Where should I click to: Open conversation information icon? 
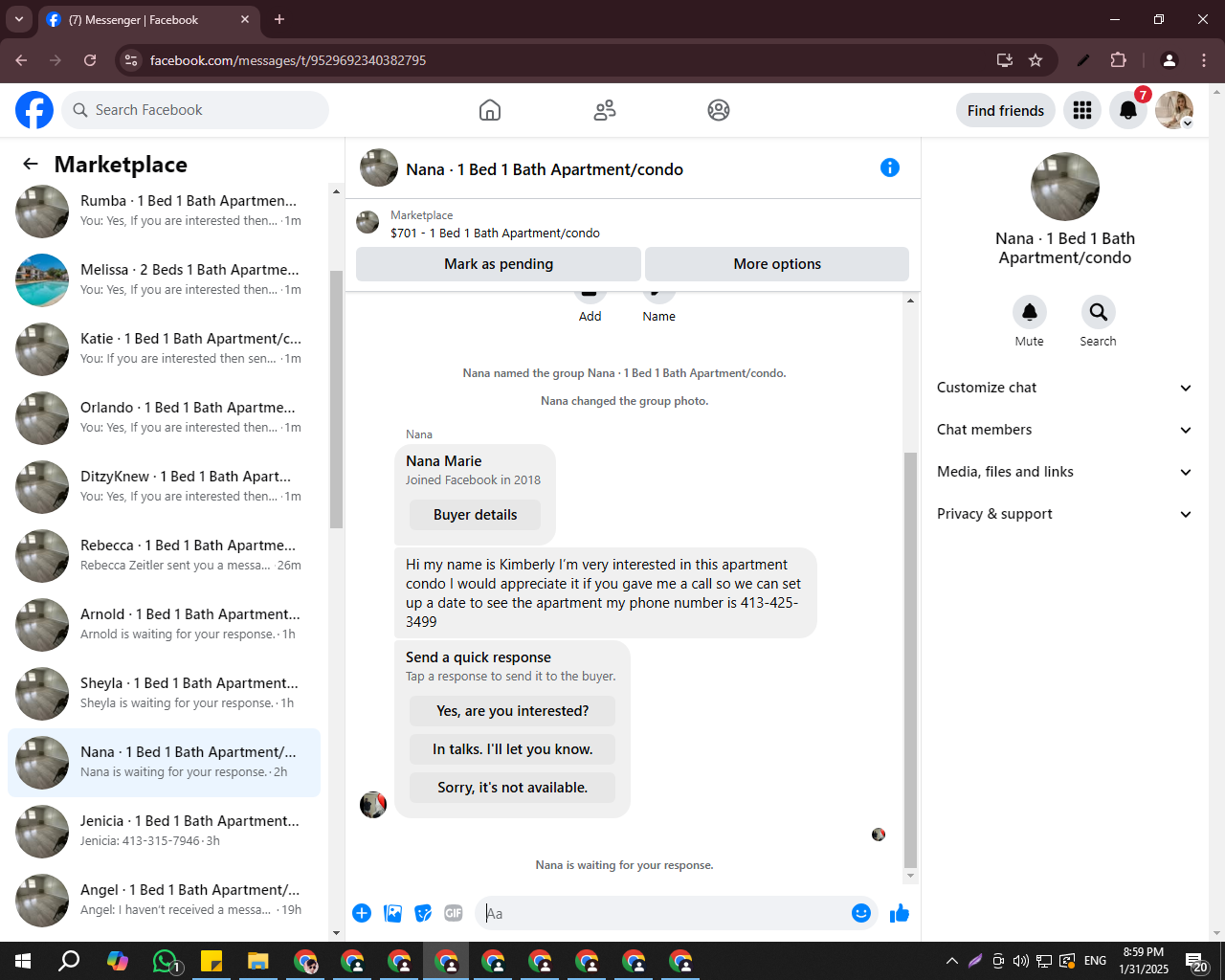click(x=890, y=167)
